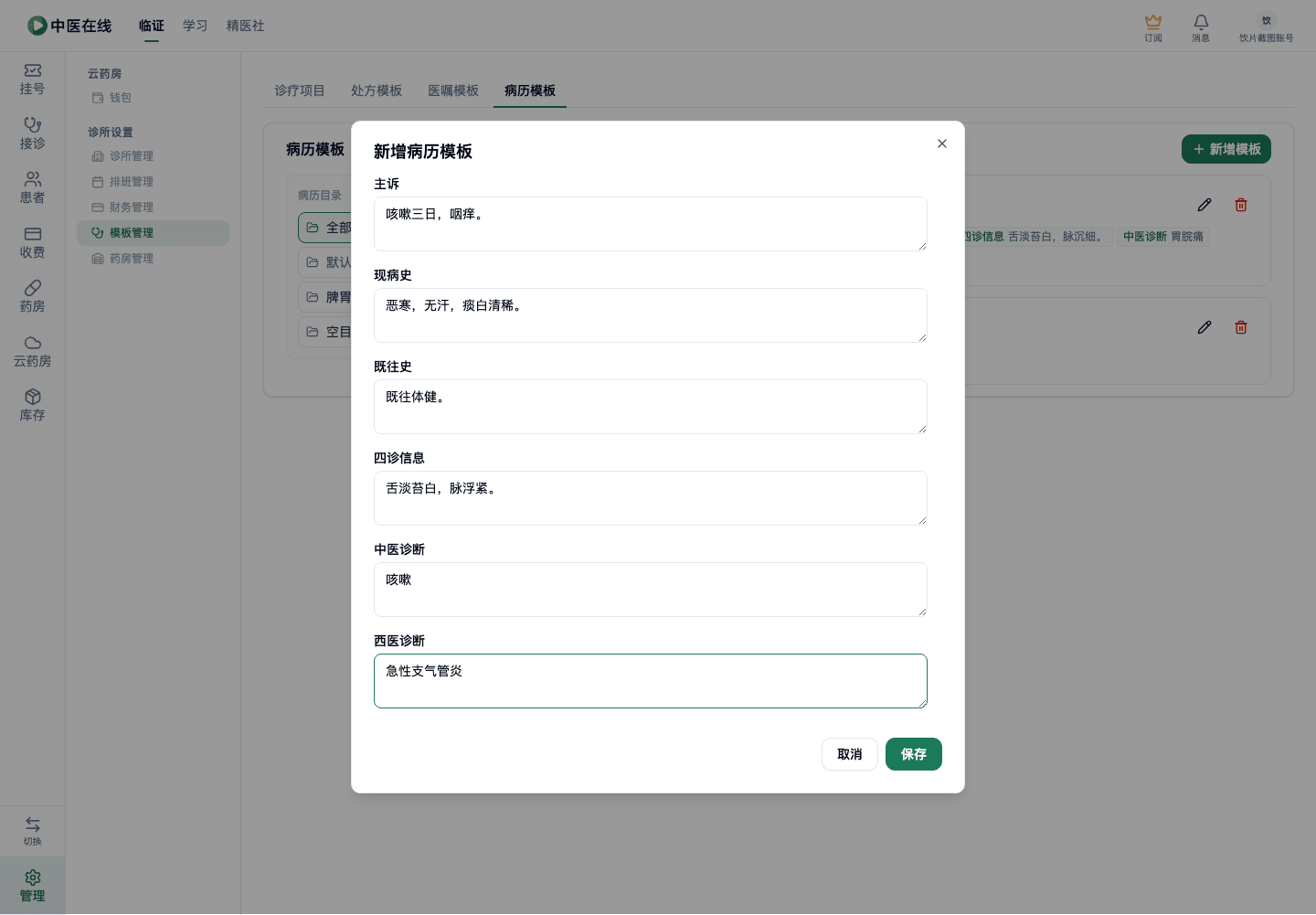
Task: Select the 脾胃 folder in 病历目录
Action: (325, 297)
